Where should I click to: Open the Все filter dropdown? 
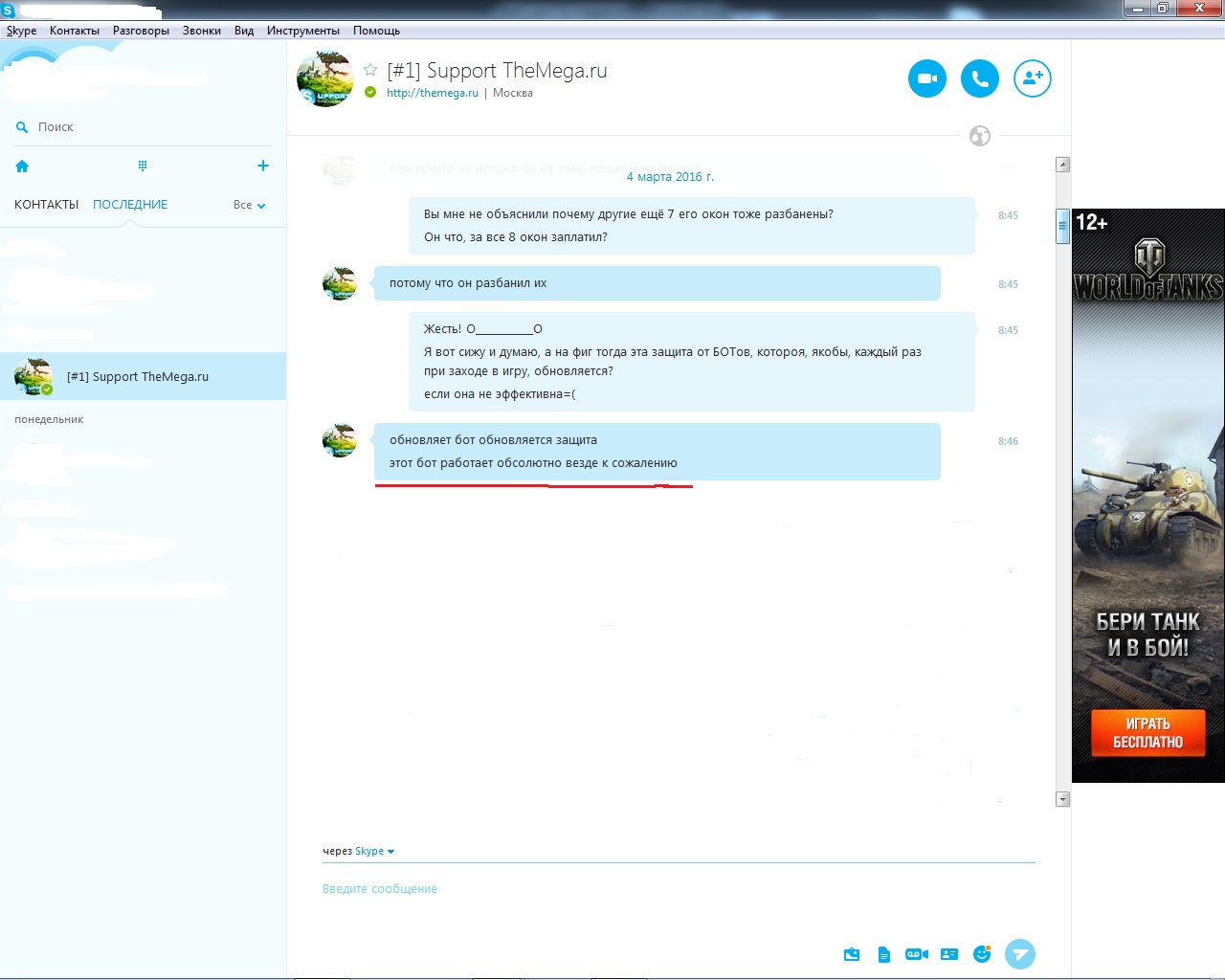pyautogui.click(x=249, y=205)
